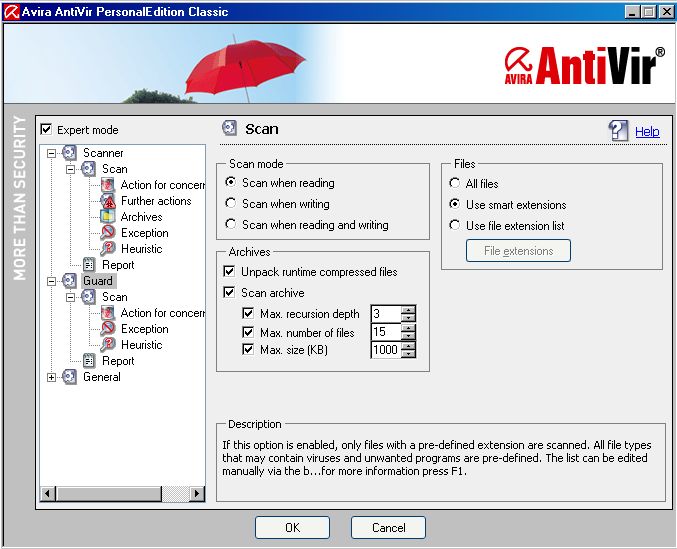Select Scan when reading and writing
Viewport: 677px width, 549px height.
231,224
